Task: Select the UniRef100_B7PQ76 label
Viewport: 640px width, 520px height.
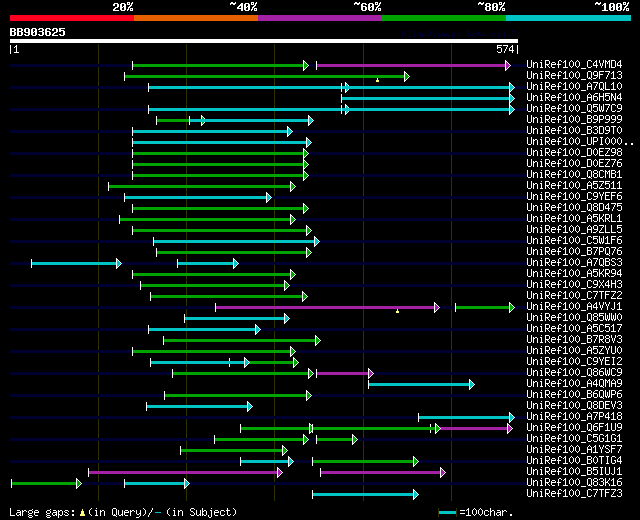Action: pos(574,252)
